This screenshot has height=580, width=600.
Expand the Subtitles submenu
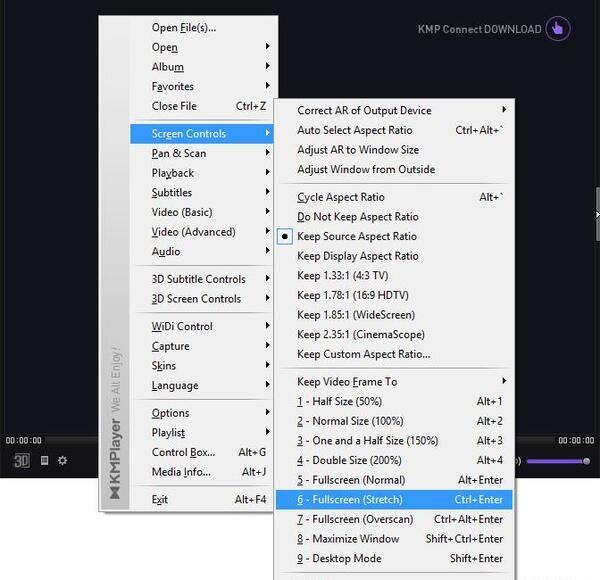pos(202,193)
